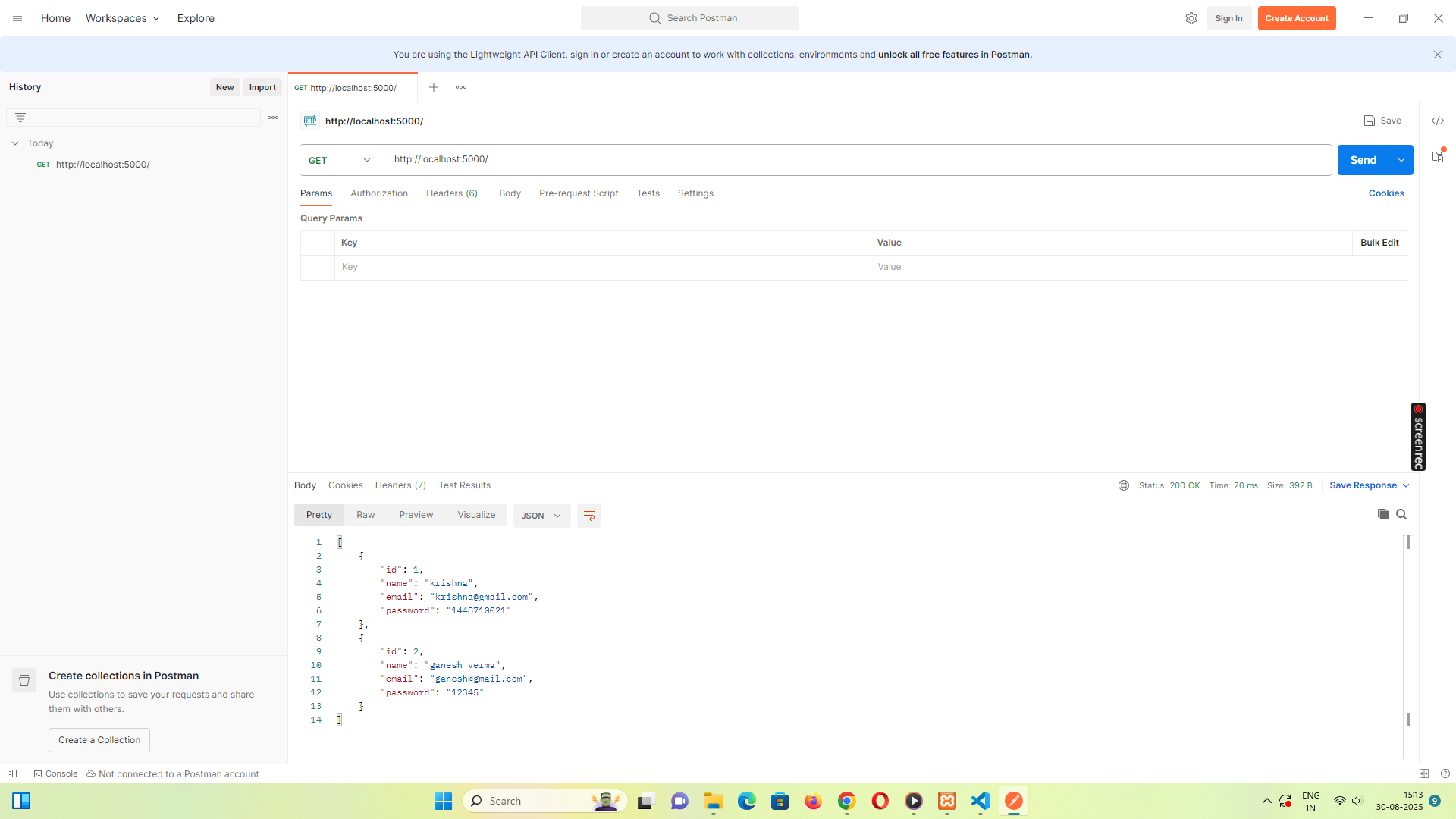Click the network globe icon near Status
1456x819 pixels.
(1124, 485)
